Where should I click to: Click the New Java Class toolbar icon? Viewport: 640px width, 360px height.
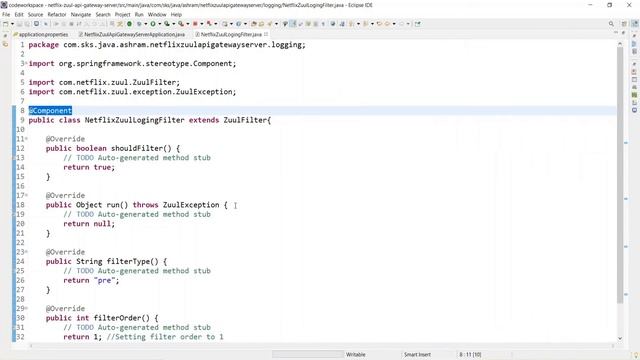238,24
